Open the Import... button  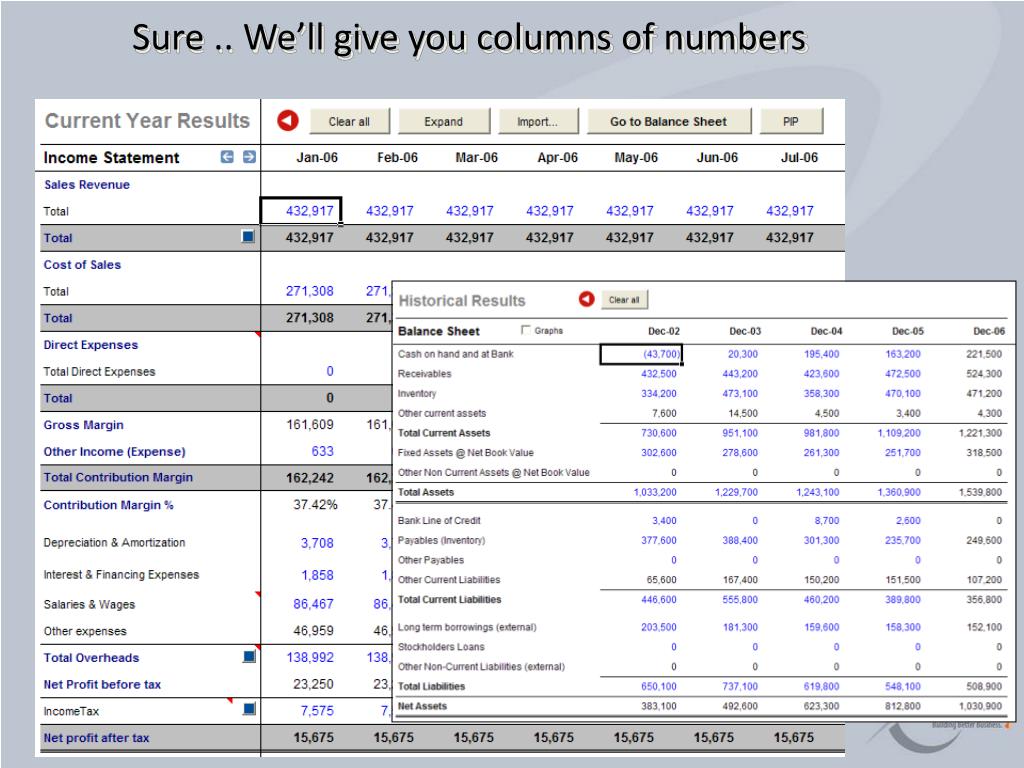click(538, 121)
